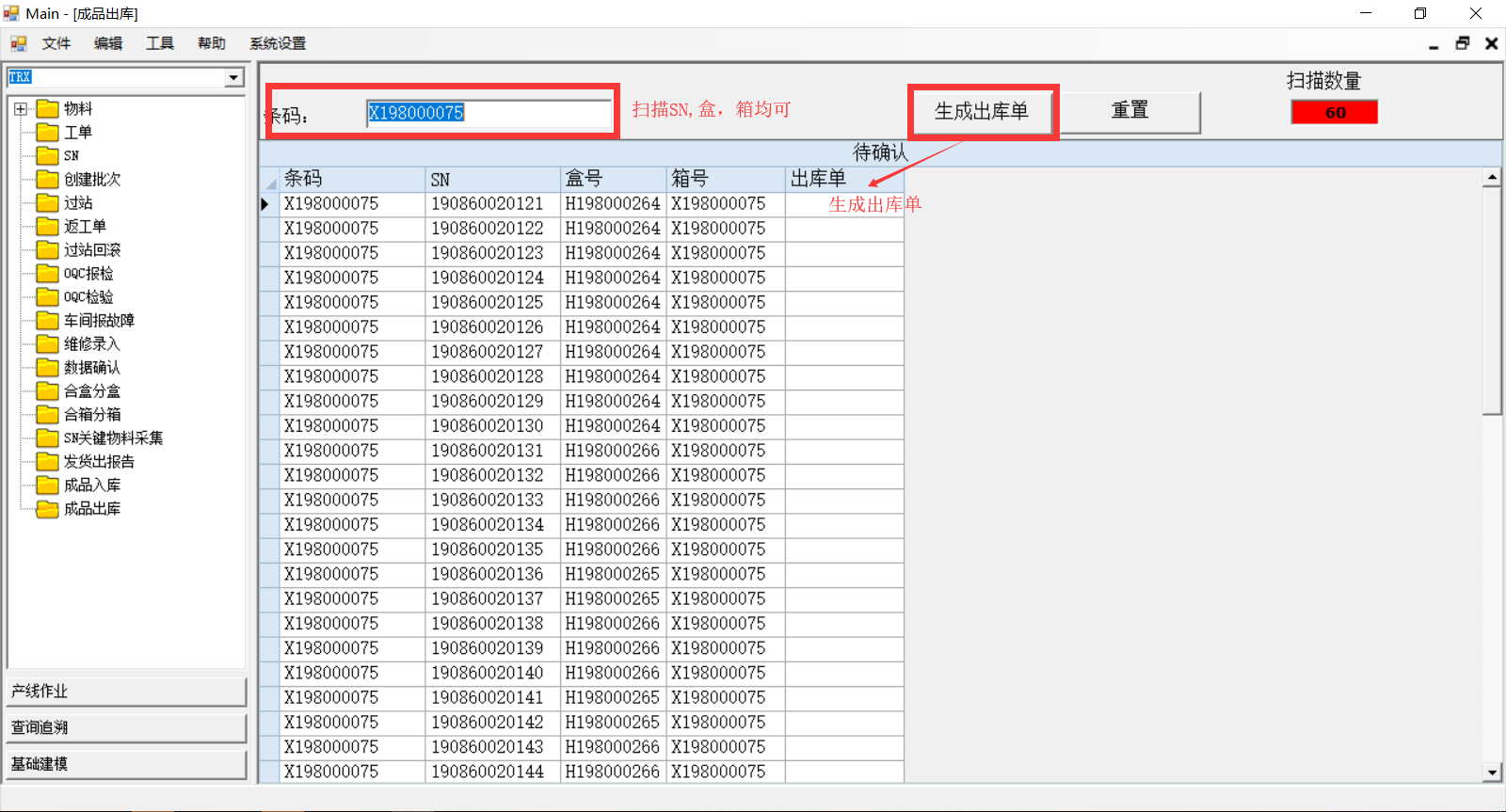The width and height of the screenshot is (1506, 812).
Task: Select the SN关键物料采集 tree item
Action: (113, 438)
